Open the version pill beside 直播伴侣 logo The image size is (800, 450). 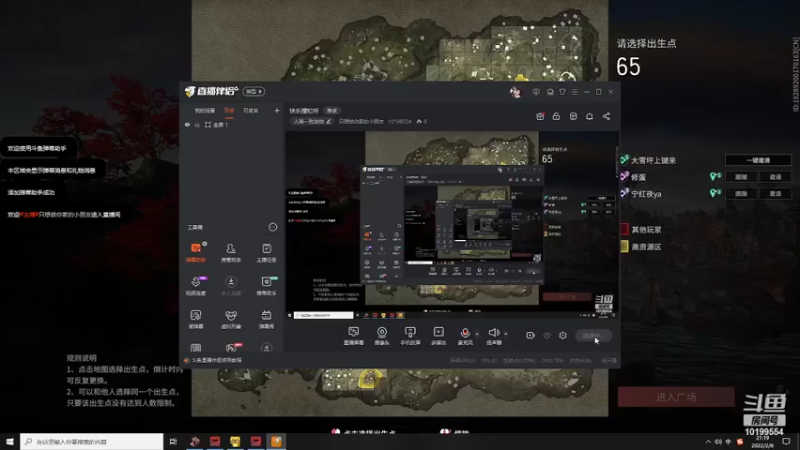click(x=254, y=91)
